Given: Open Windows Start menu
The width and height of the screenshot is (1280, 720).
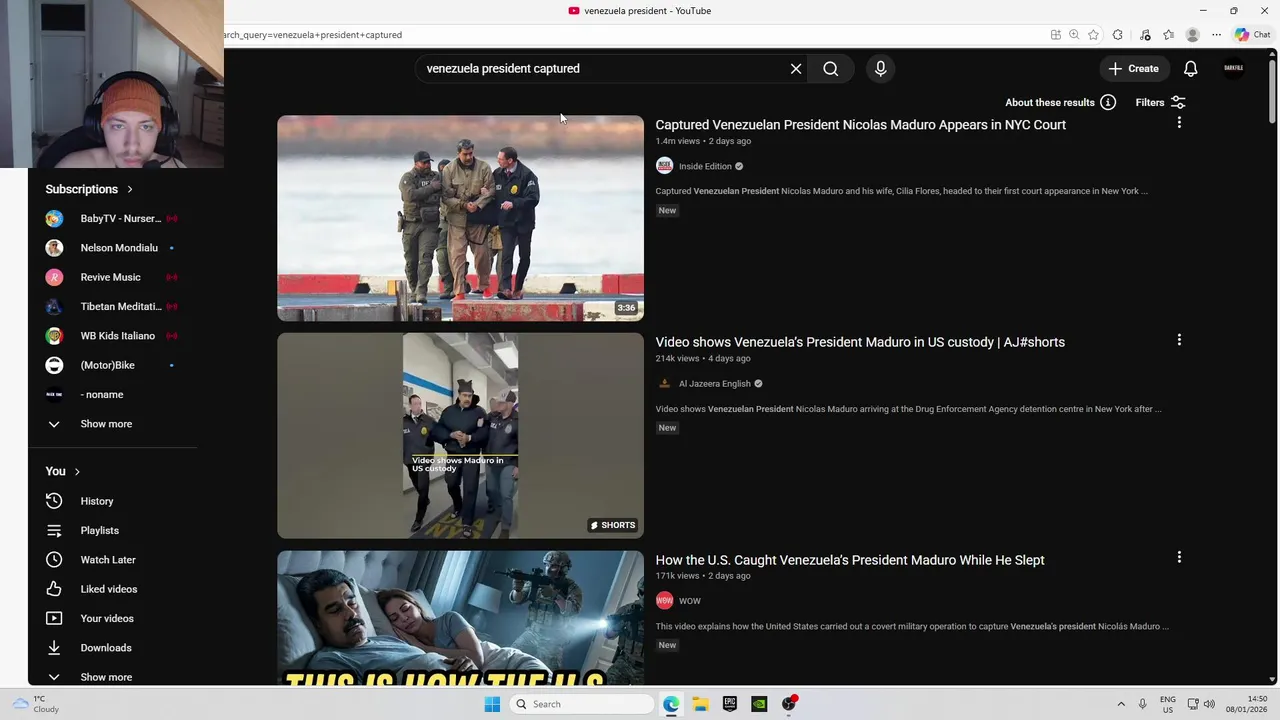Looking at the screenshot, I should (x=492, y=704).
